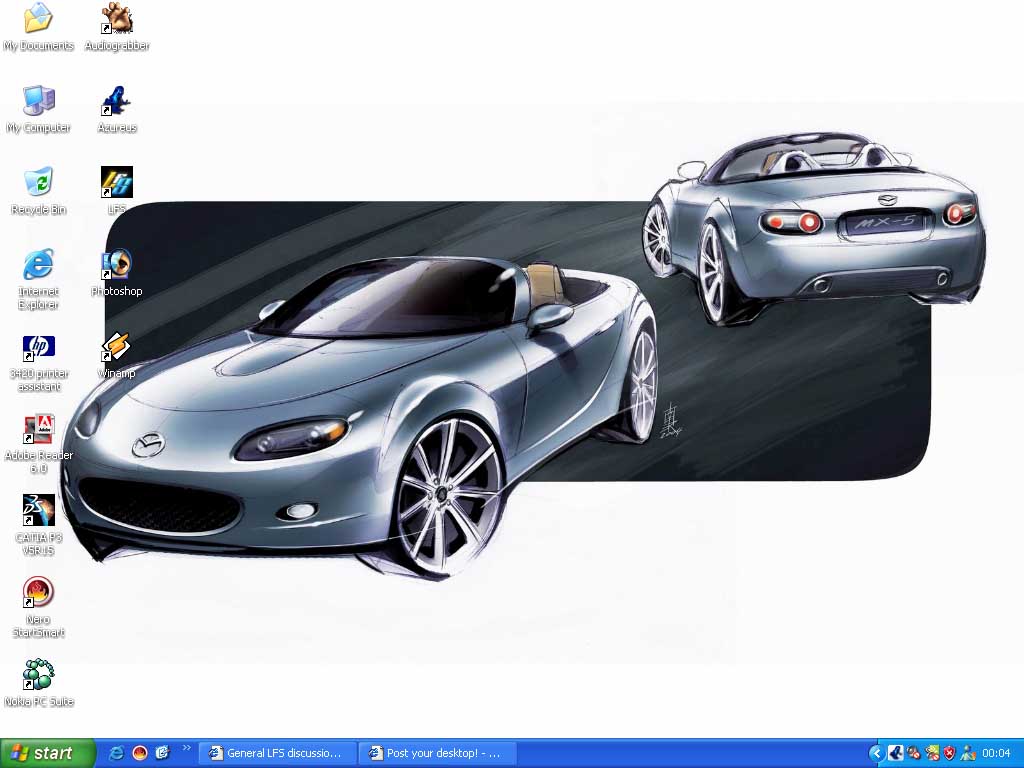Select the Adobe Reader 6.0 shortcut

[x=39, y=444]
